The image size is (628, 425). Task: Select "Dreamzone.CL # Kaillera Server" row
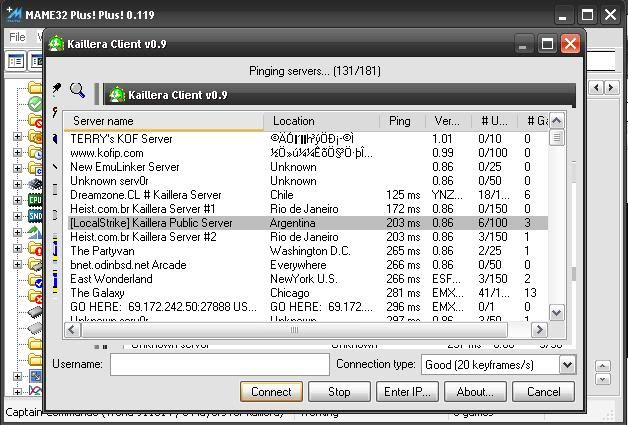coord(307,195)
